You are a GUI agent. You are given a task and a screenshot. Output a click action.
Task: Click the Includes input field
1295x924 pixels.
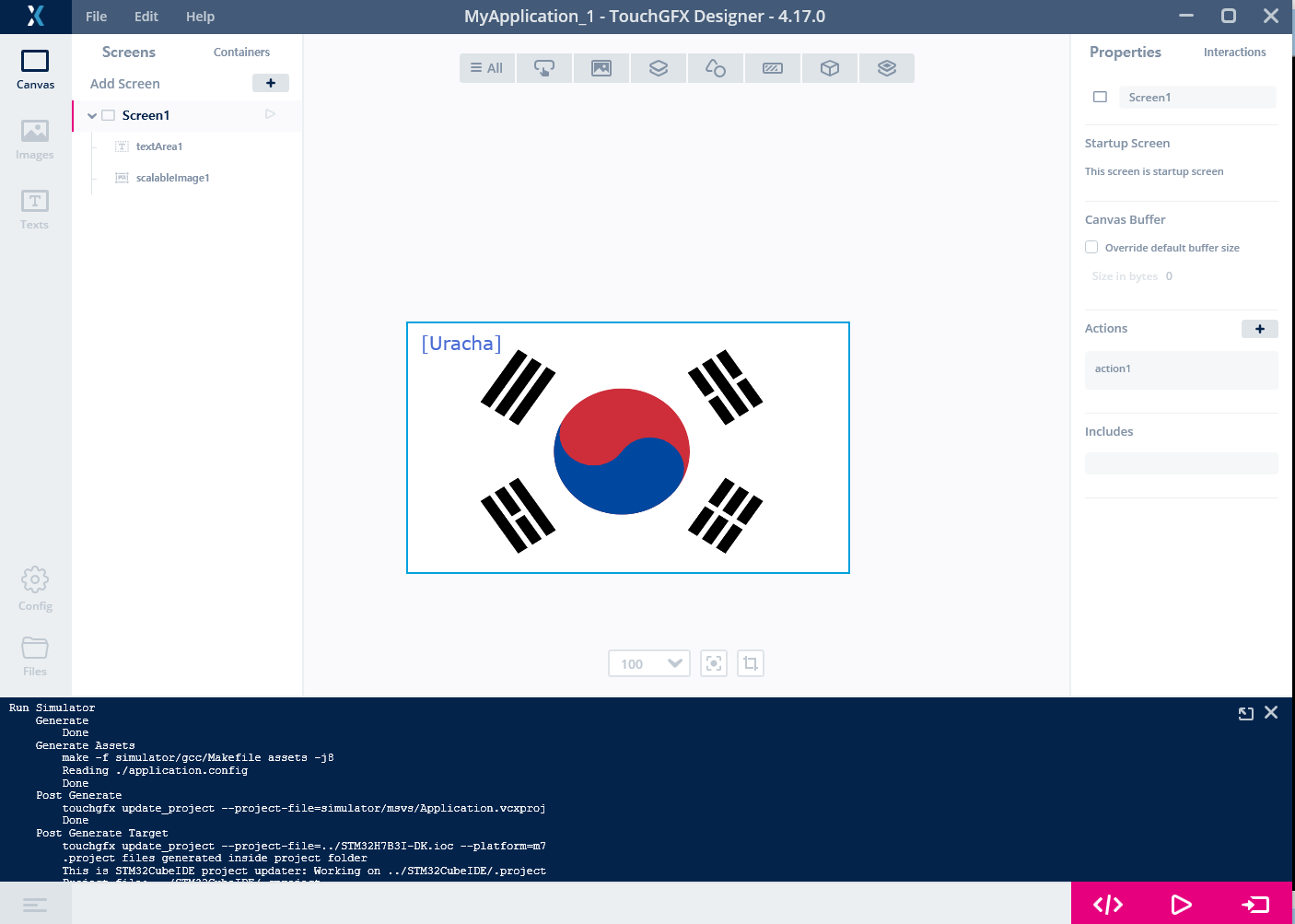(x=1182, y=463)
